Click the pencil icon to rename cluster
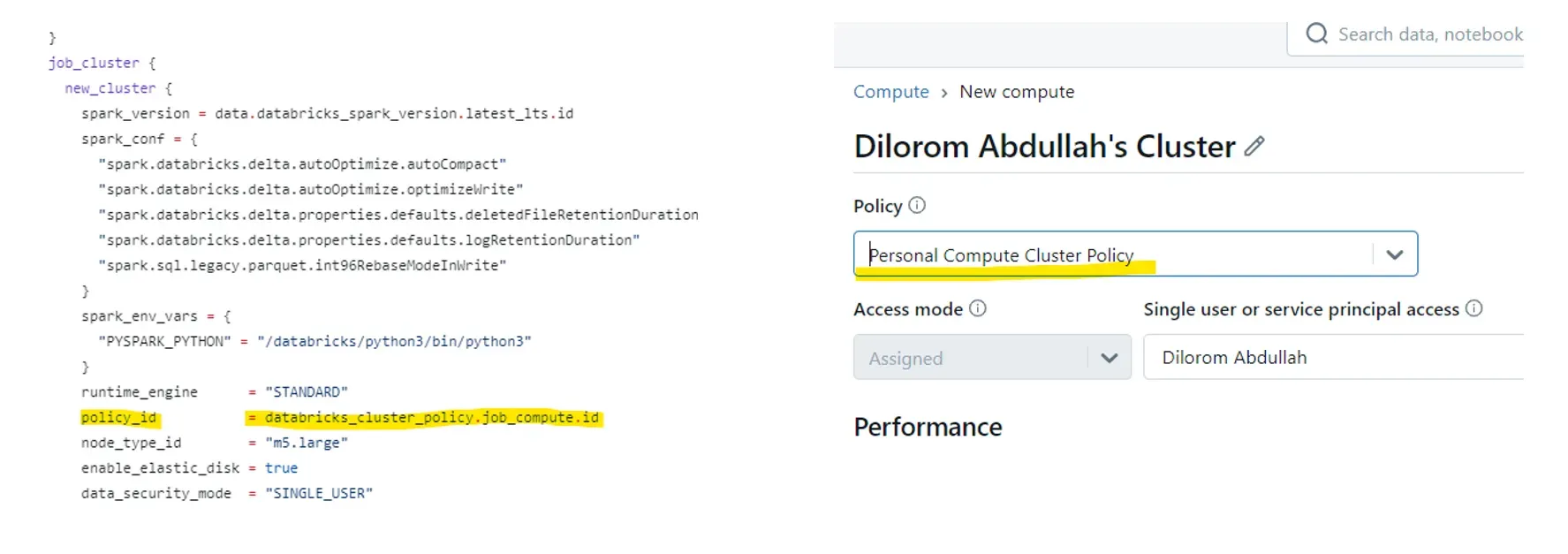This screenshot has width=1568, height=554. [1254, 147]
